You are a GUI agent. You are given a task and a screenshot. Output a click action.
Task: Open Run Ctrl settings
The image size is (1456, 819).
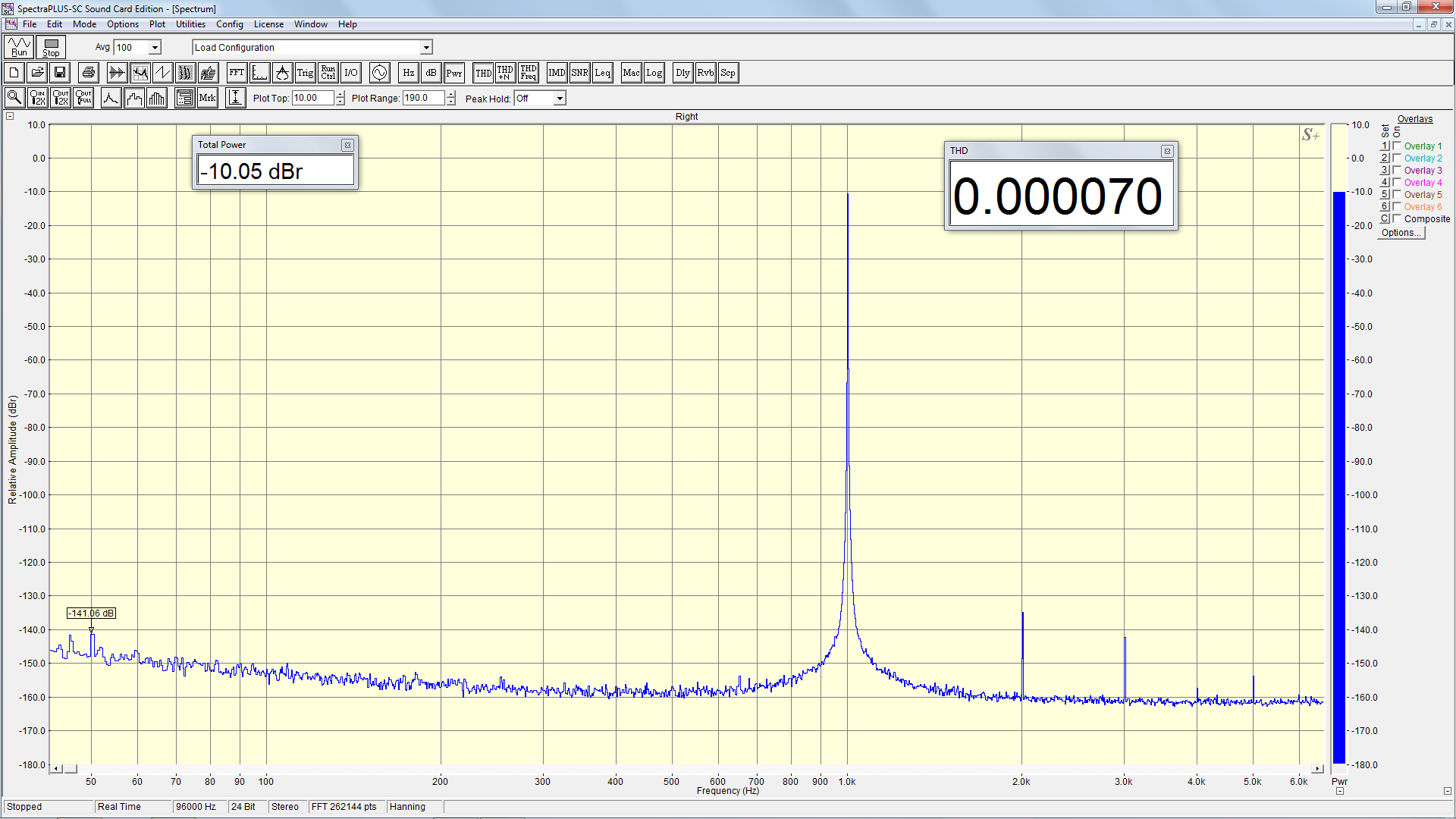[x=328, y=73]
